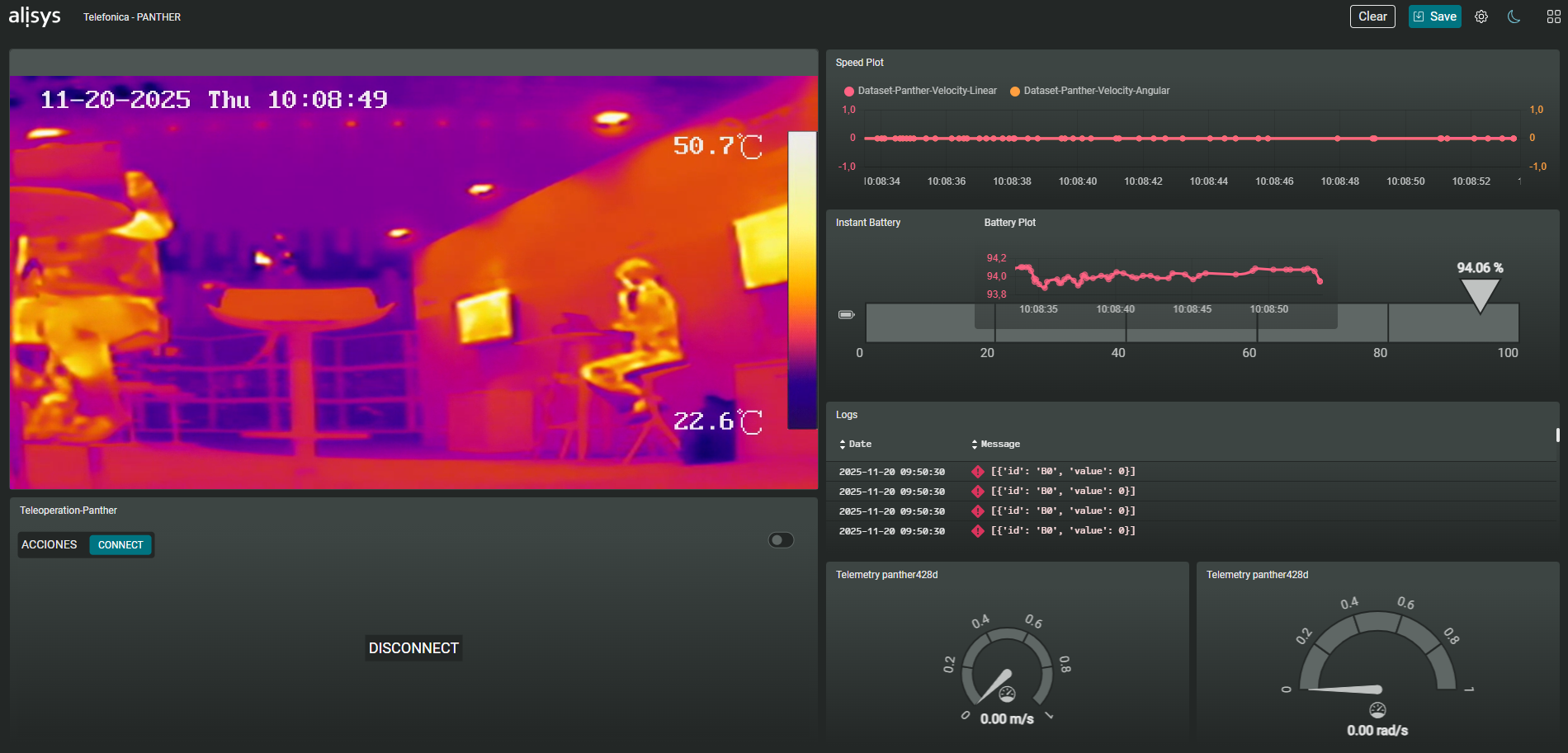
Task: Click the speedometer icon above 0.00 m/s
Action: click(x=1008, y=694)
